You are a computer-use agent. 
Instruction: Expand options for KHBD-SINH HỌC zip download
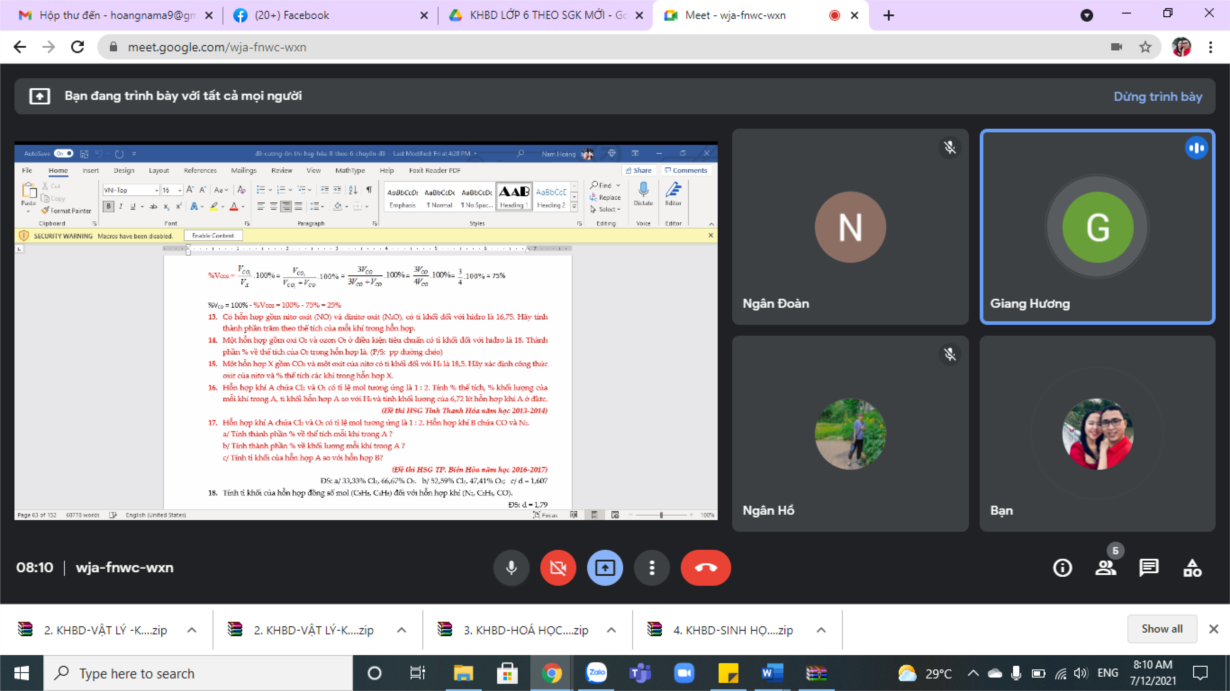[821, 630]
